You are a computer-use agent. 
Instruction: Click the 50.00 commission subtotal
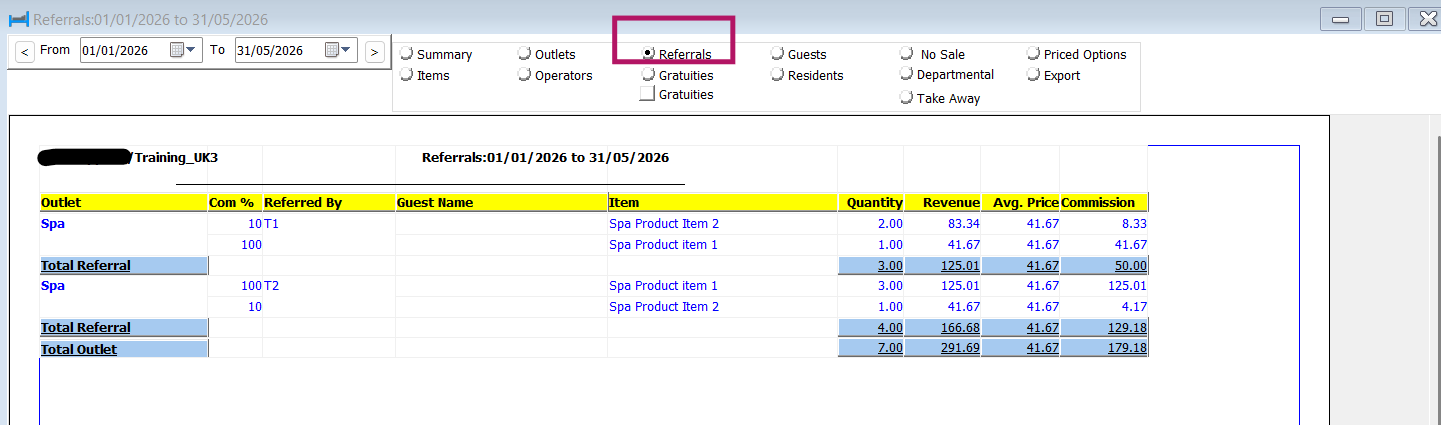click(x=1128, y=265)
